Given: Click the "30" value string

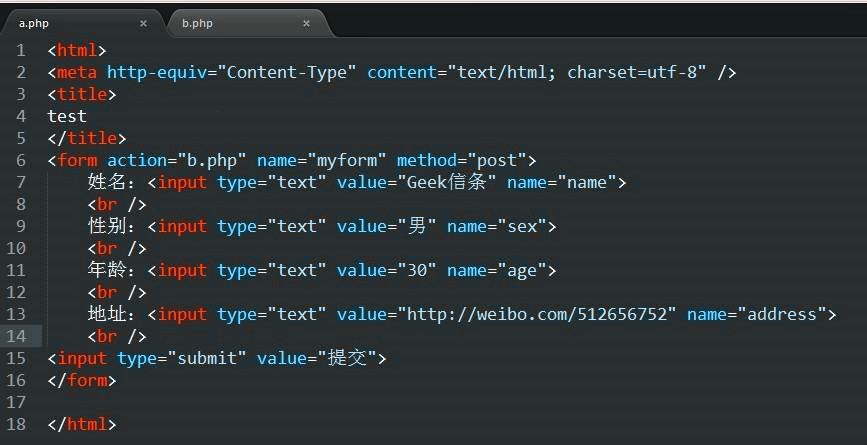Looking at the screenshot, I should tap(417, 270).
